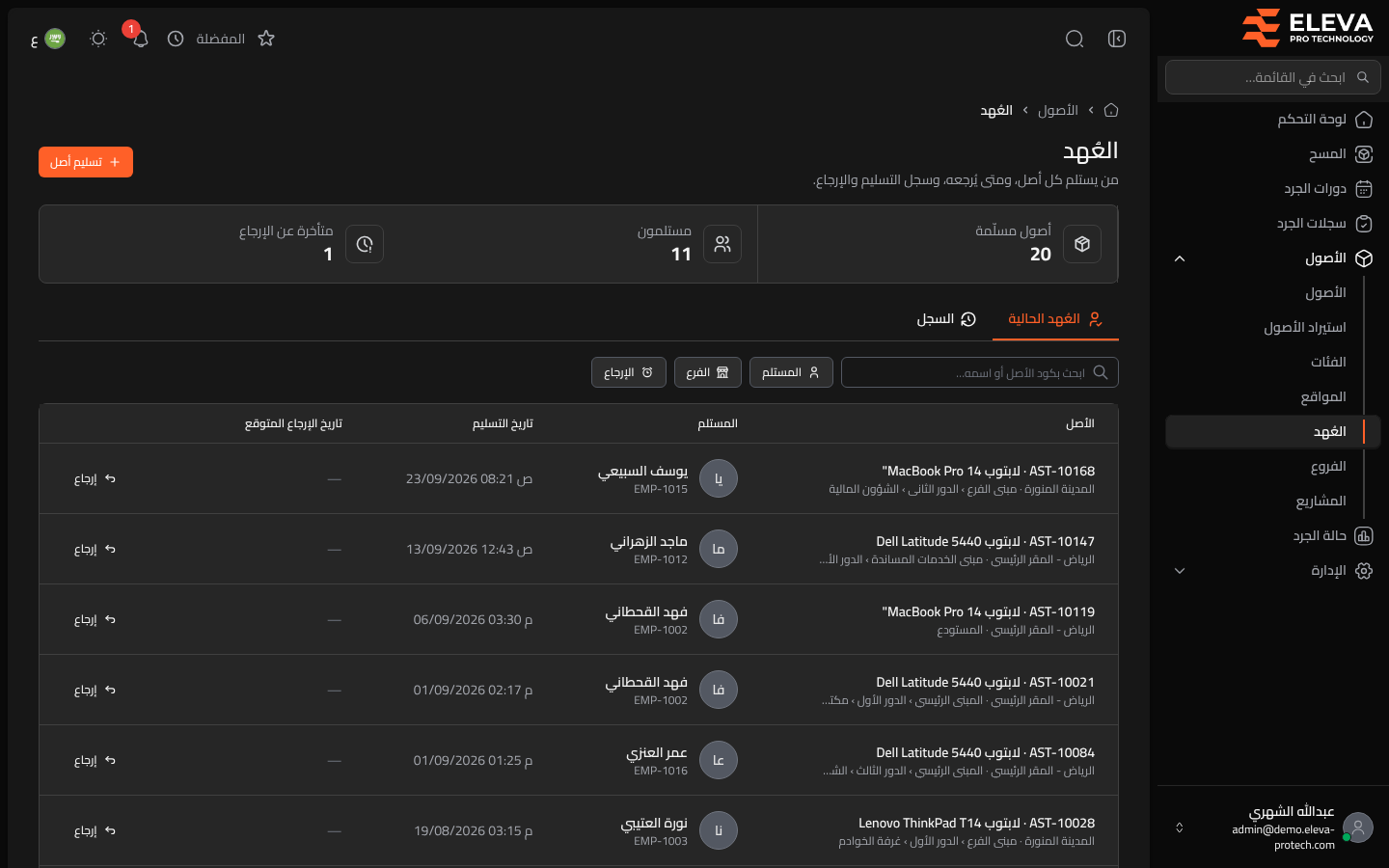Click the الأصول breadcrumb link

(1058, 110)
